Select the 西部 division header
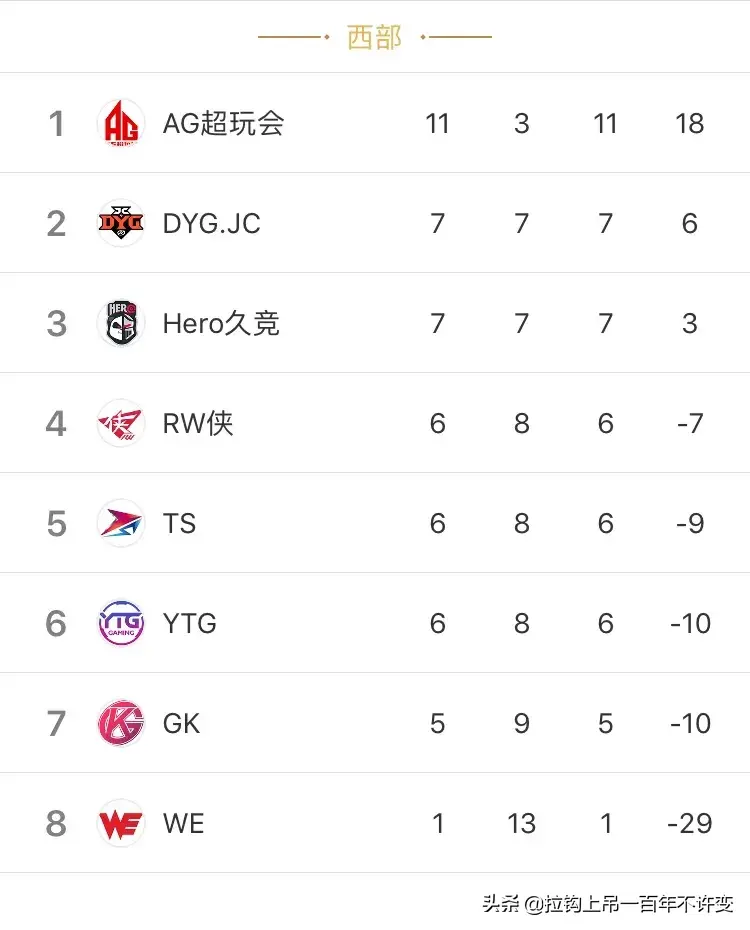 pos(374,37)
